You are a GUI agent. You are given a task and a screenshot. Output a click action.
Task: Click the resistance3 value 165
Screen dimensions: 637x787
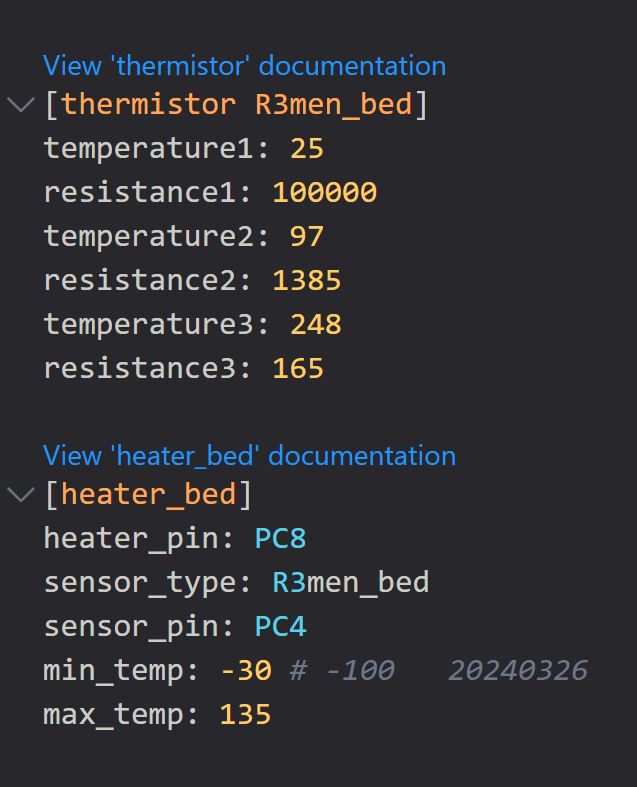pyautogui.click(x=297, y=369)
